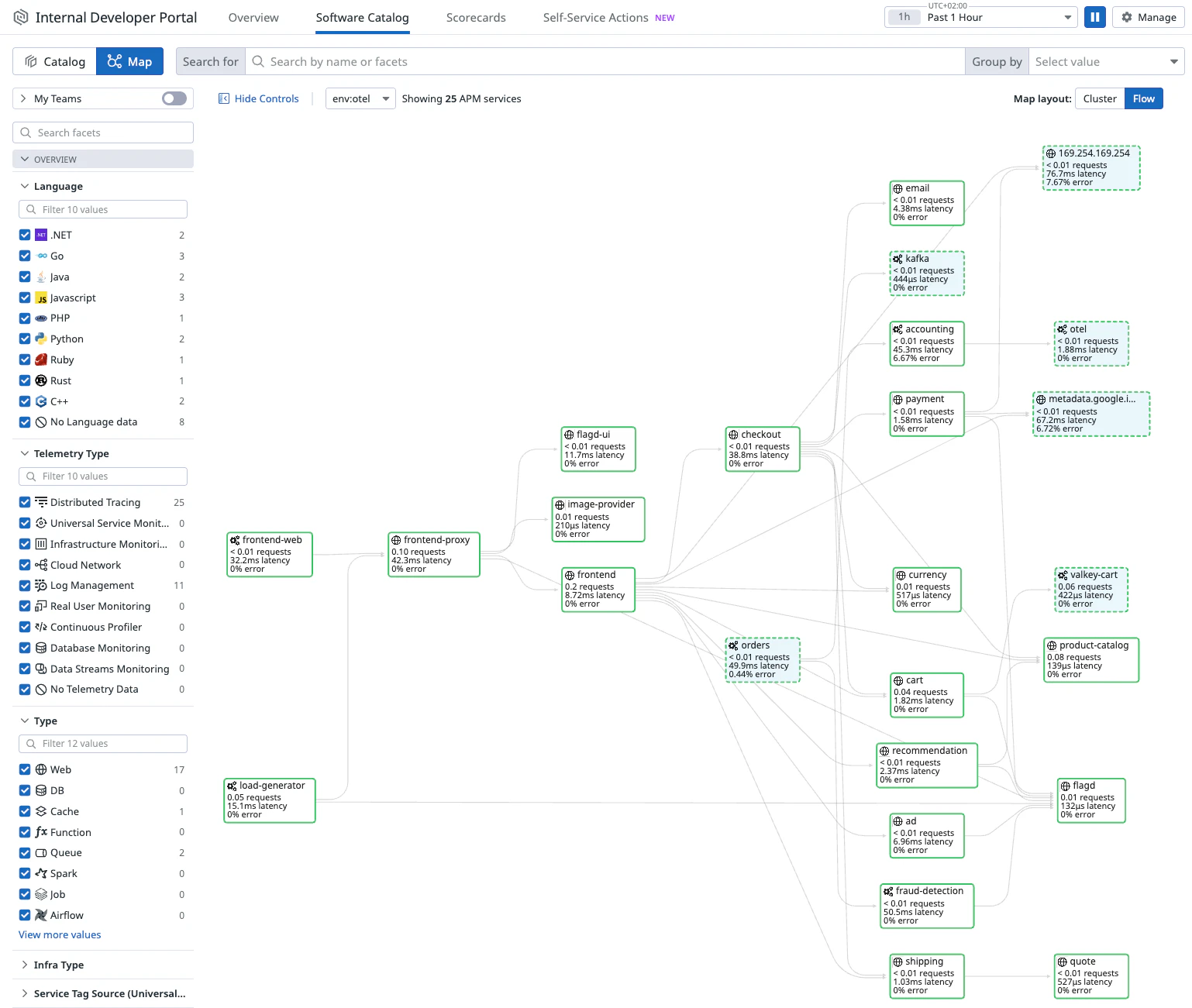Open the env:otel dropdown

point(360,98)
